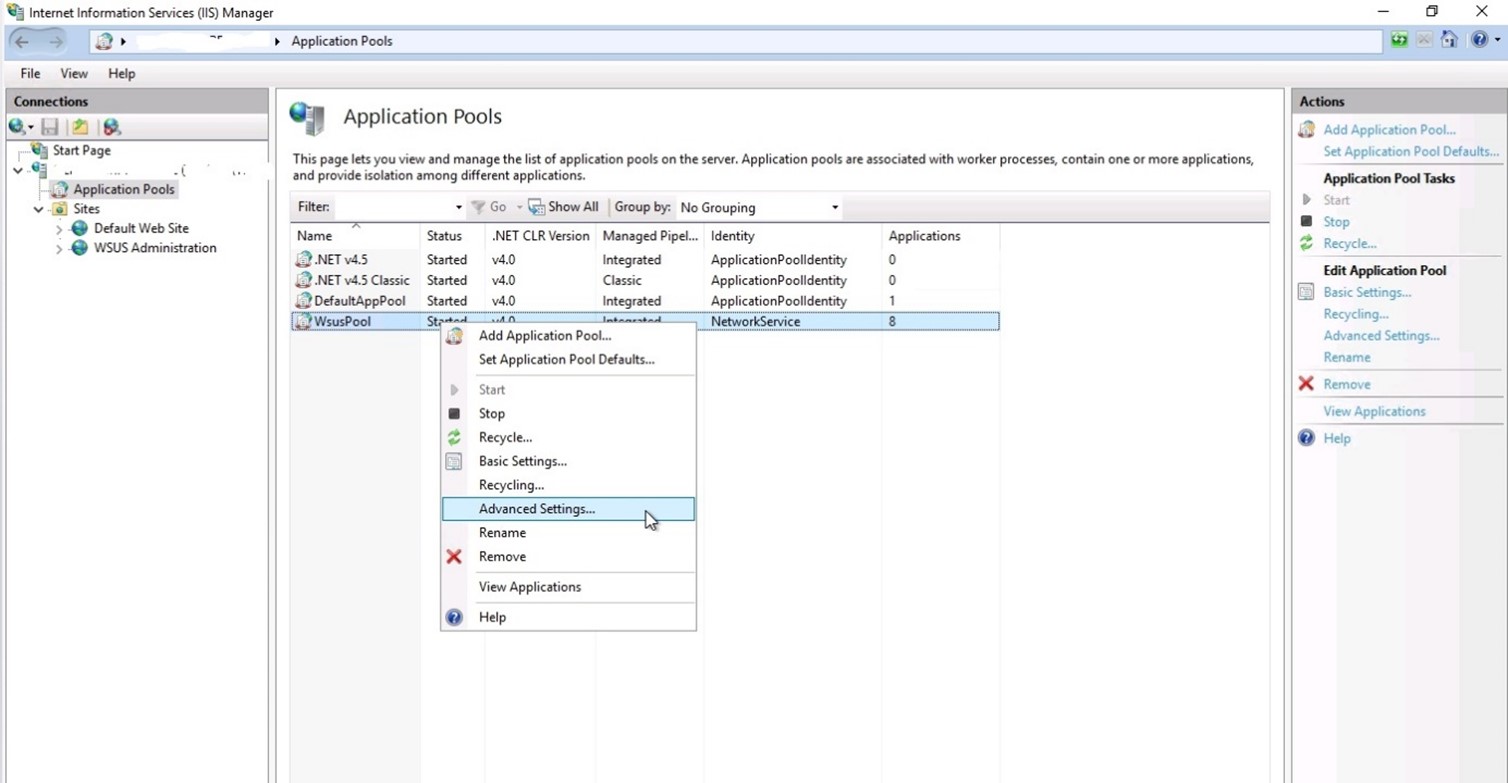The width and height of the screenshot is (1508, 783).
Task: Click Rename link in Actions pane
Action: click(1347, 357)
